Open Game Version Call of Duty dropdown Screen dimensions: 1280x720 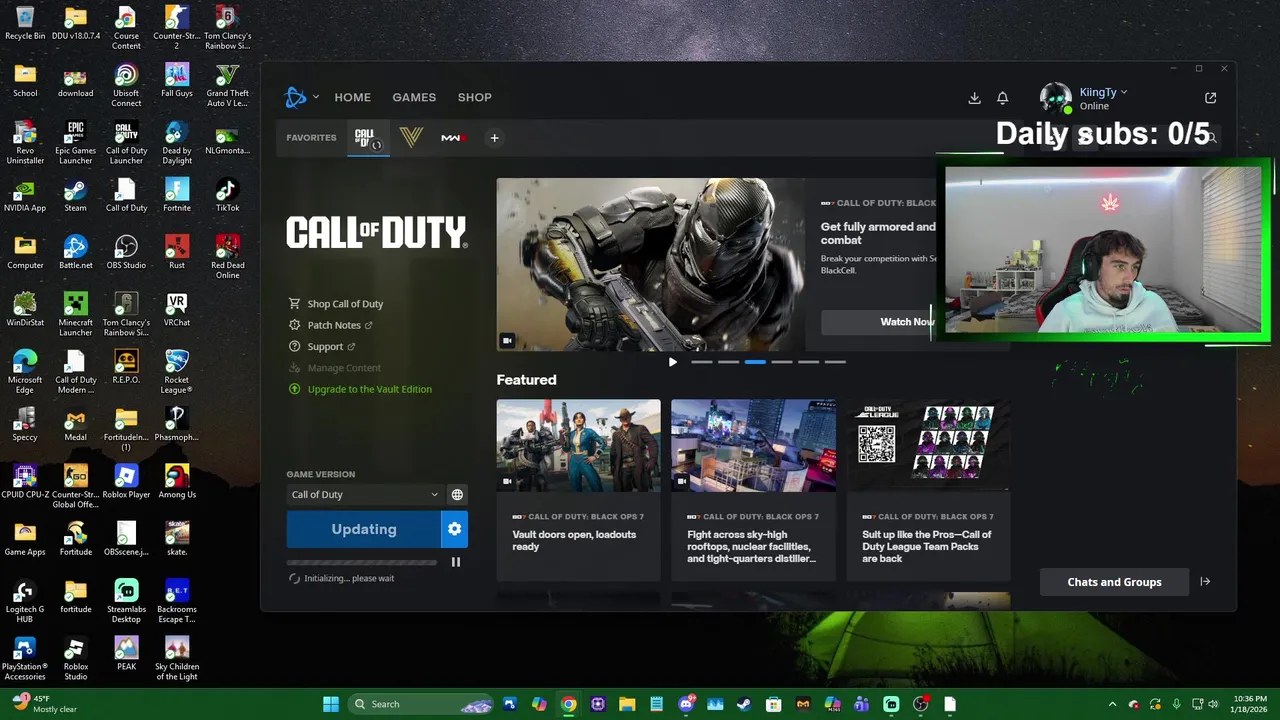coord(364,494)
